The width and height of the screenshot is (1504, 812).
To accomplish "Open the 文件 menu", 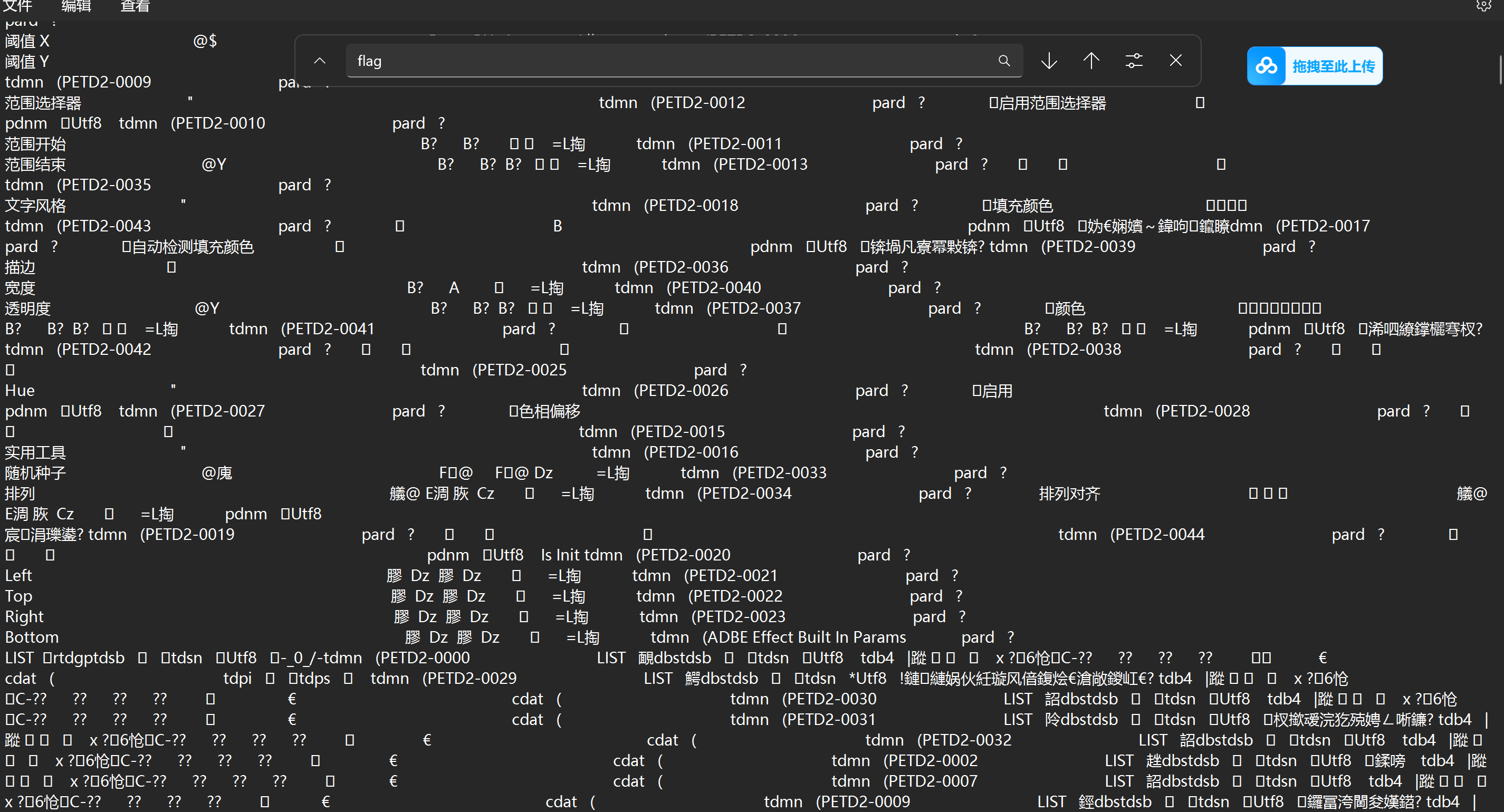I will (x=17, y=6).
